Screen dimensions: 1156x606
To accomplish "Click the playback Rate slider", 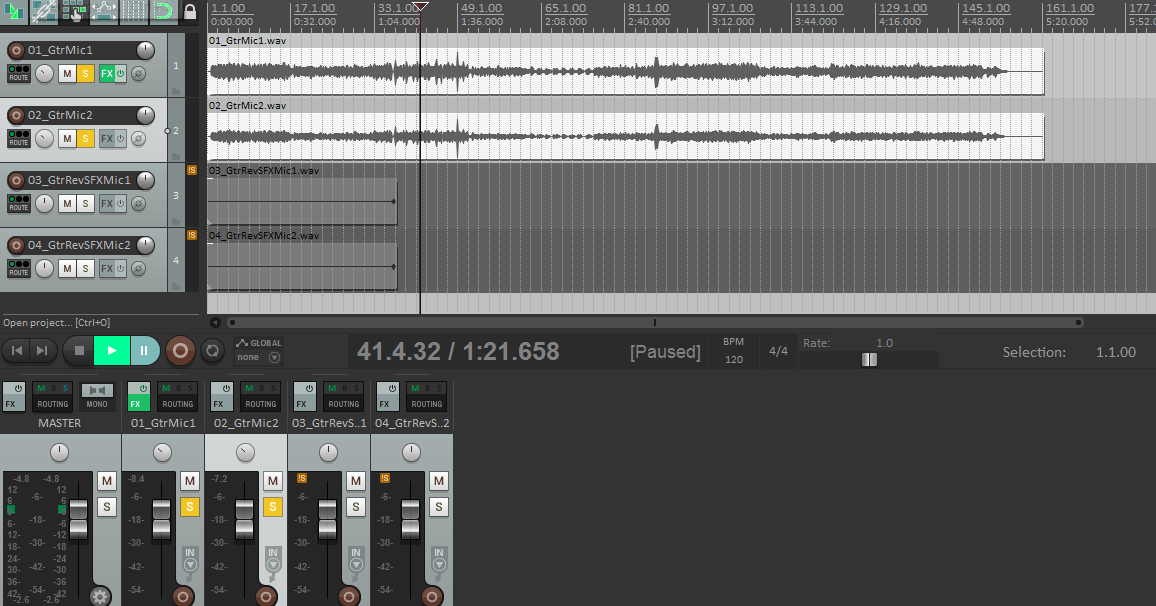I will (869, 359).
